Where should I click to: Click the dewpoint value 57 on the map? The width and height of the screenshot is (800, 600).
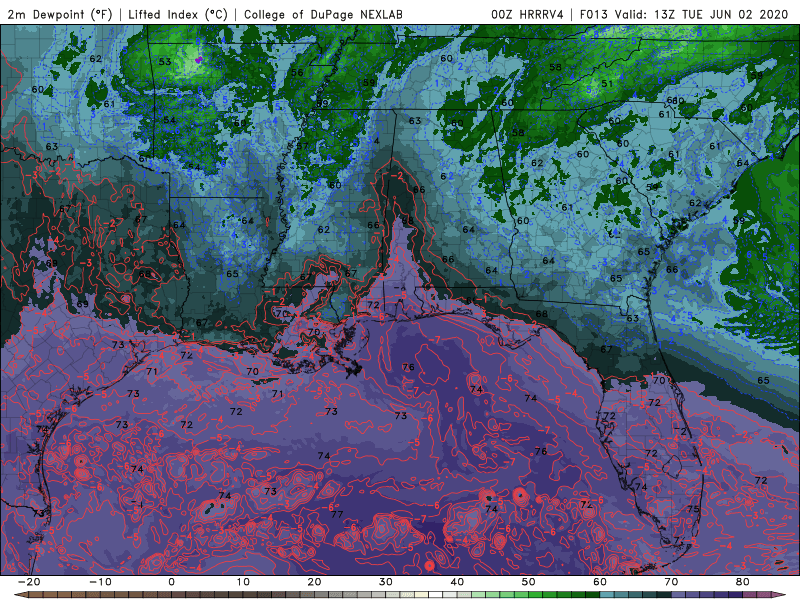pyautogui.click(x=303, y=146)
